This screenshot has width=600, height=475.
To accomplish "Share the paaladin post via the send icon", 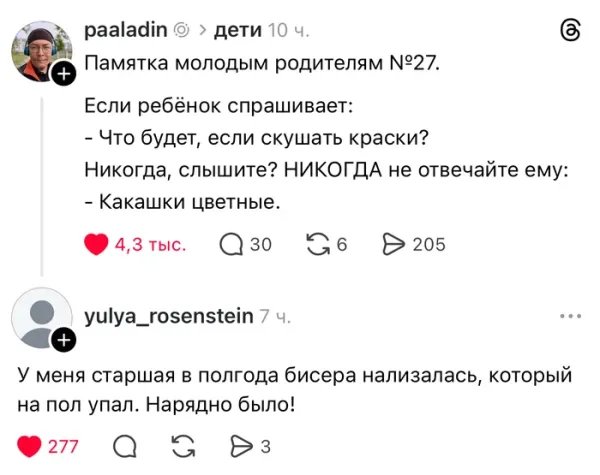I will click(x=393, y=244).
